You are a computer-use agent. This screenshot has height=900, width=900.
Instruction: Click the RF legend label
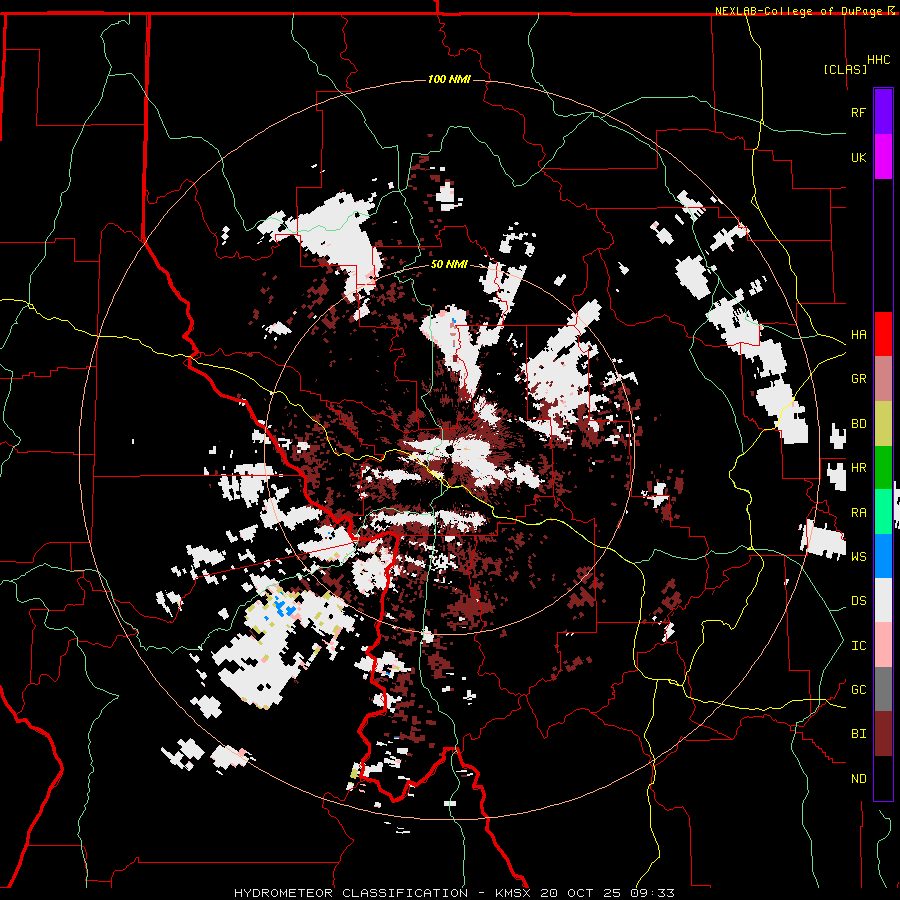pyautogui.click(x=858, y=112)
